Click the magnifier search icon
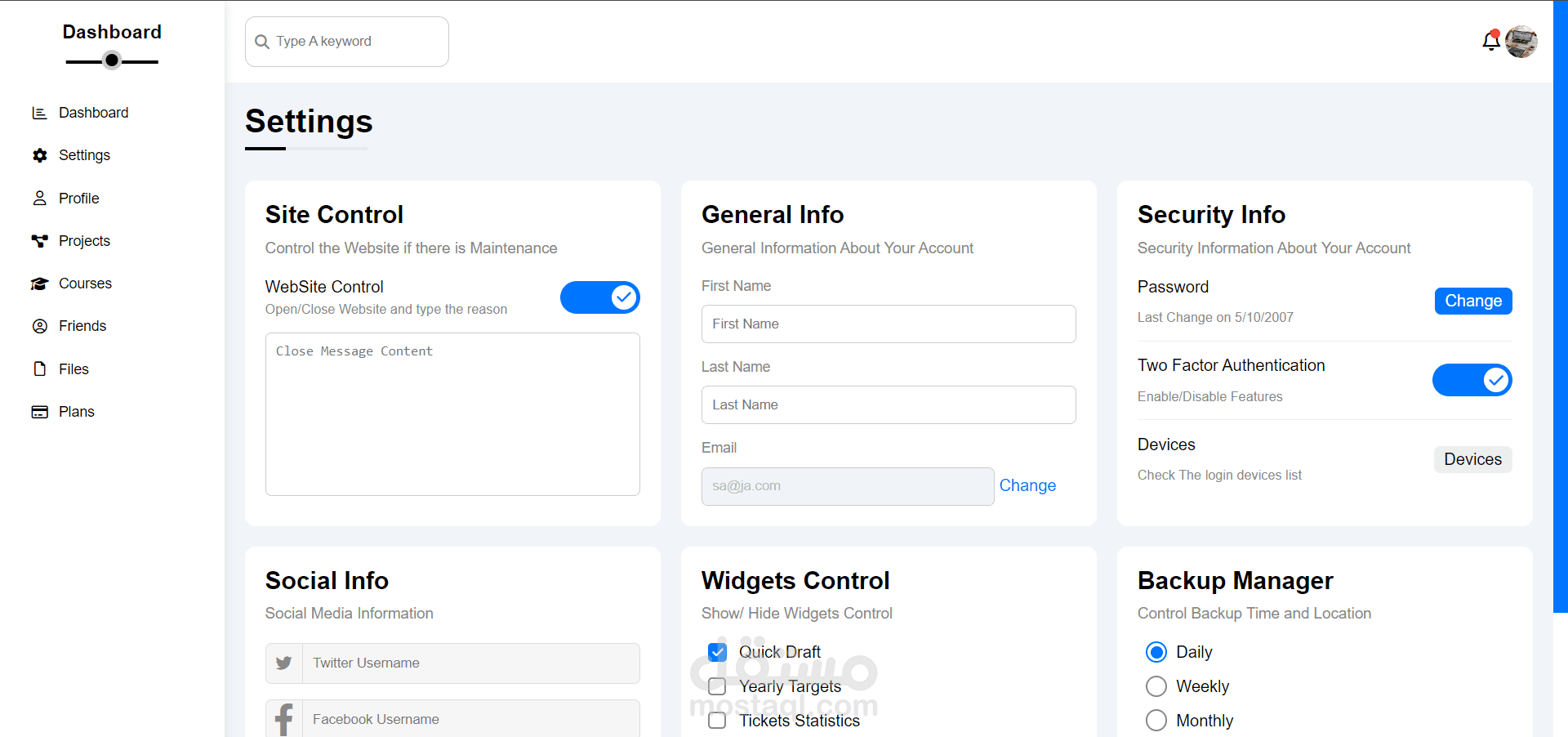This screenshot has width=1568, height=737. (262, 42)
